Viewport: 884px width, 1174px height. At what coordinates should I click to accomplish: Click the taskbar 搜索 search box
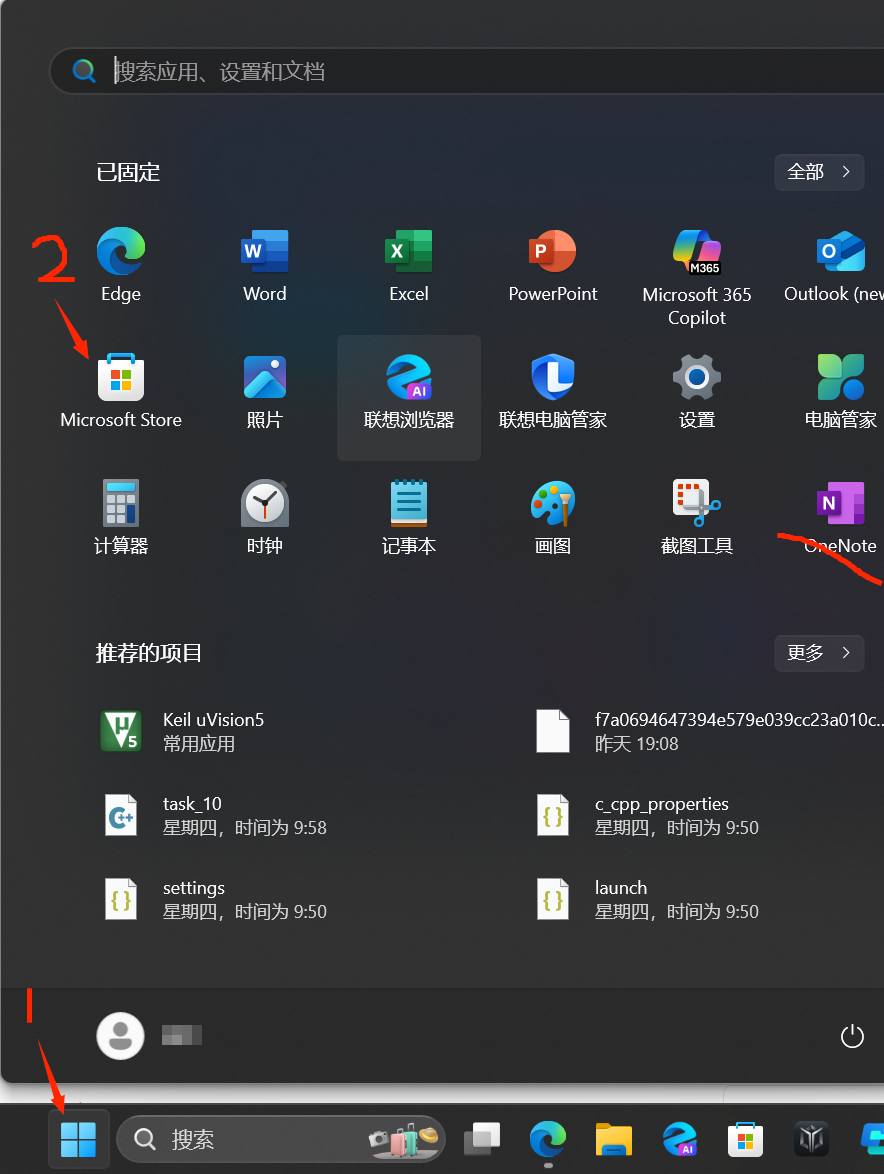coord(281,1140)
